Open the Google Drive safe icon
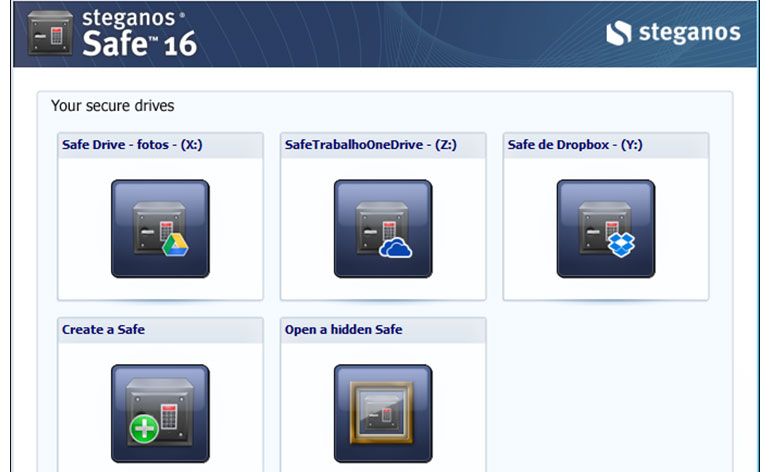Viewport: 770px width, 472px height. [160, 228]
